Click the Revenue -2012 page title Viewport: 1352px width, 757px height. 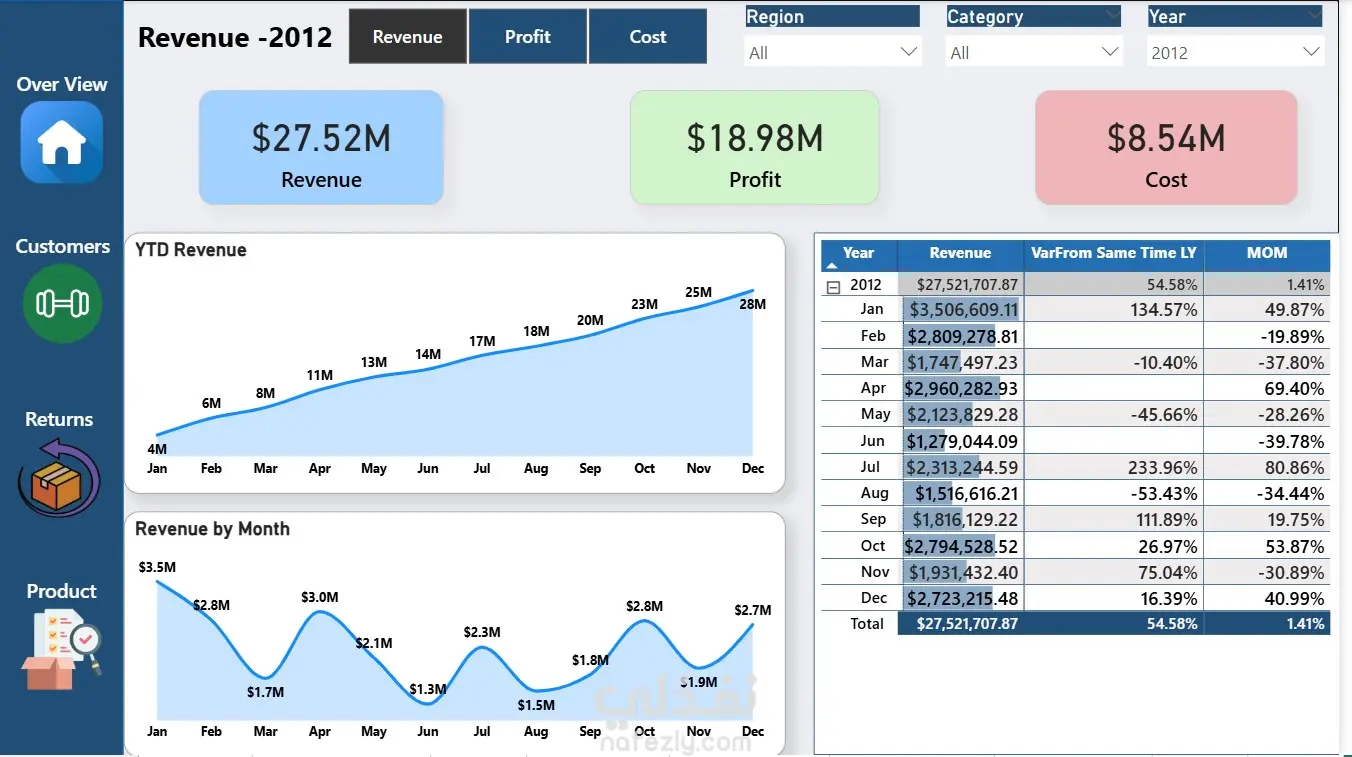tap(235, 37)
